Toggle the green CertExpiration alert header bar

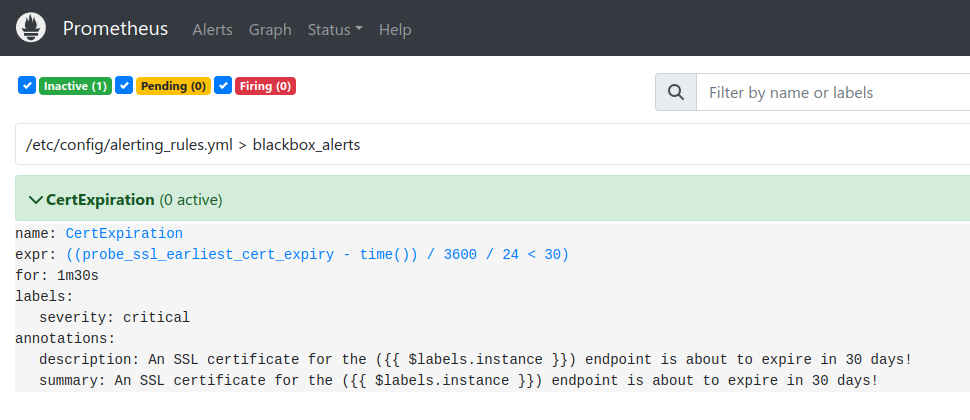500,199
